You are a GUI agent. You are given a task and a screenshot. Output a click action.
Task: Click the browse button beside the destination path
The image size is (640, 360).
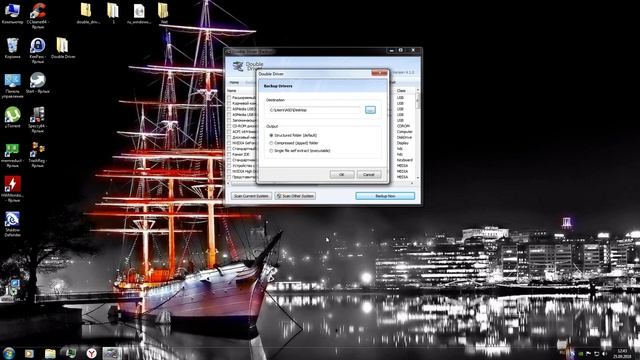tap(370, 110)
